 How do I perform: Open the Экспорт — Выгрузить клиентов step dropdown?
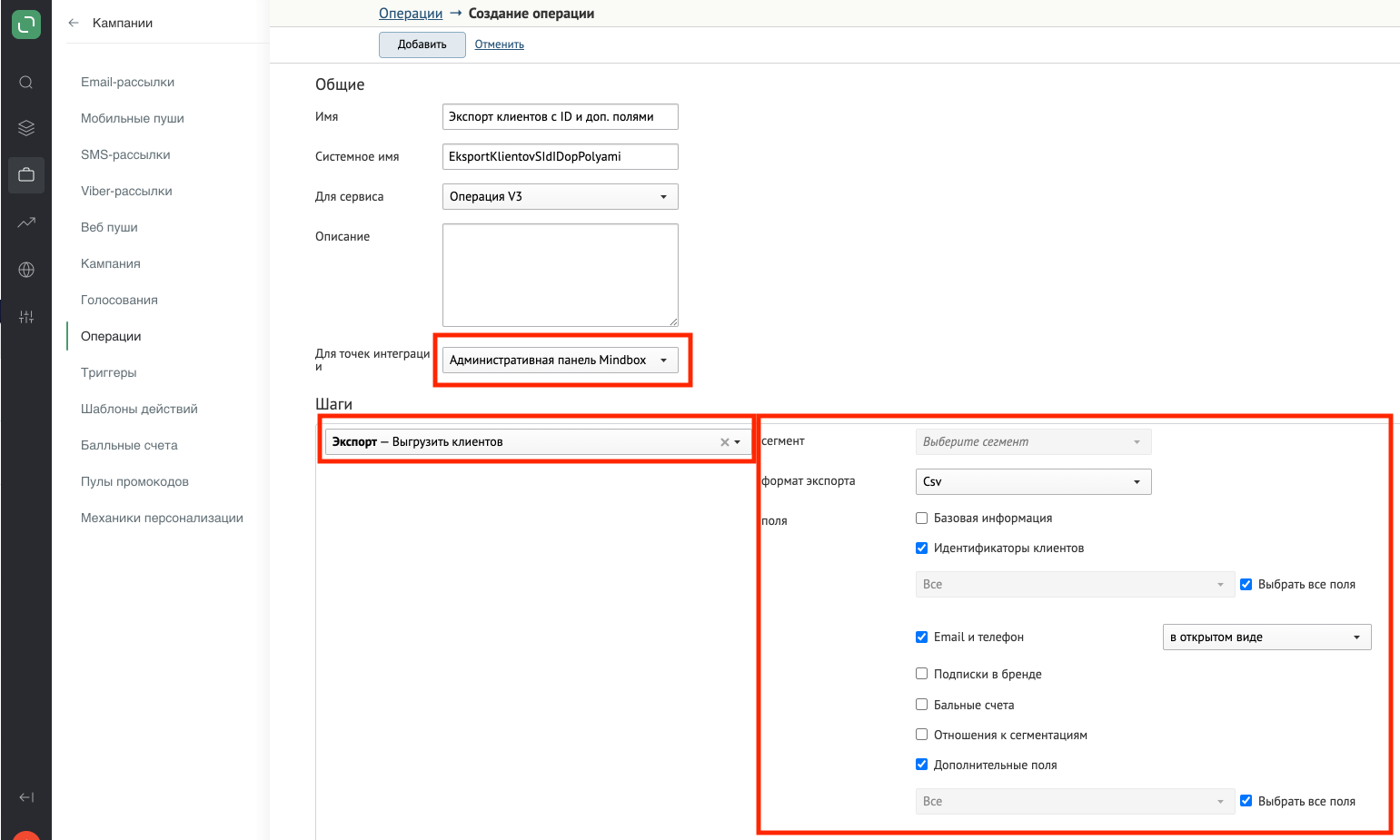[539, 442]
